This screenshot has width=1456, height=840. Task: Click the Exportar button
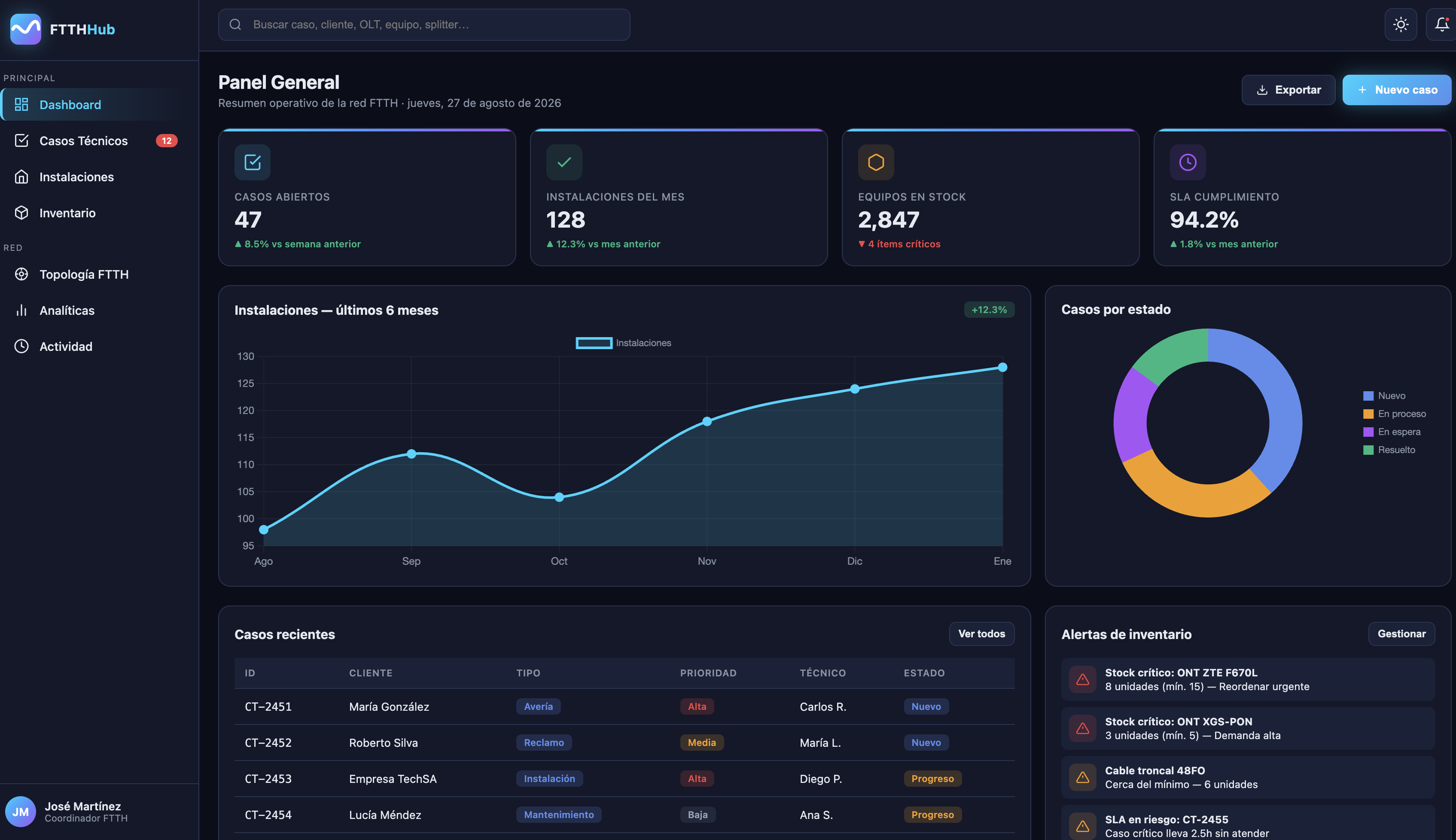(1288, 90)
